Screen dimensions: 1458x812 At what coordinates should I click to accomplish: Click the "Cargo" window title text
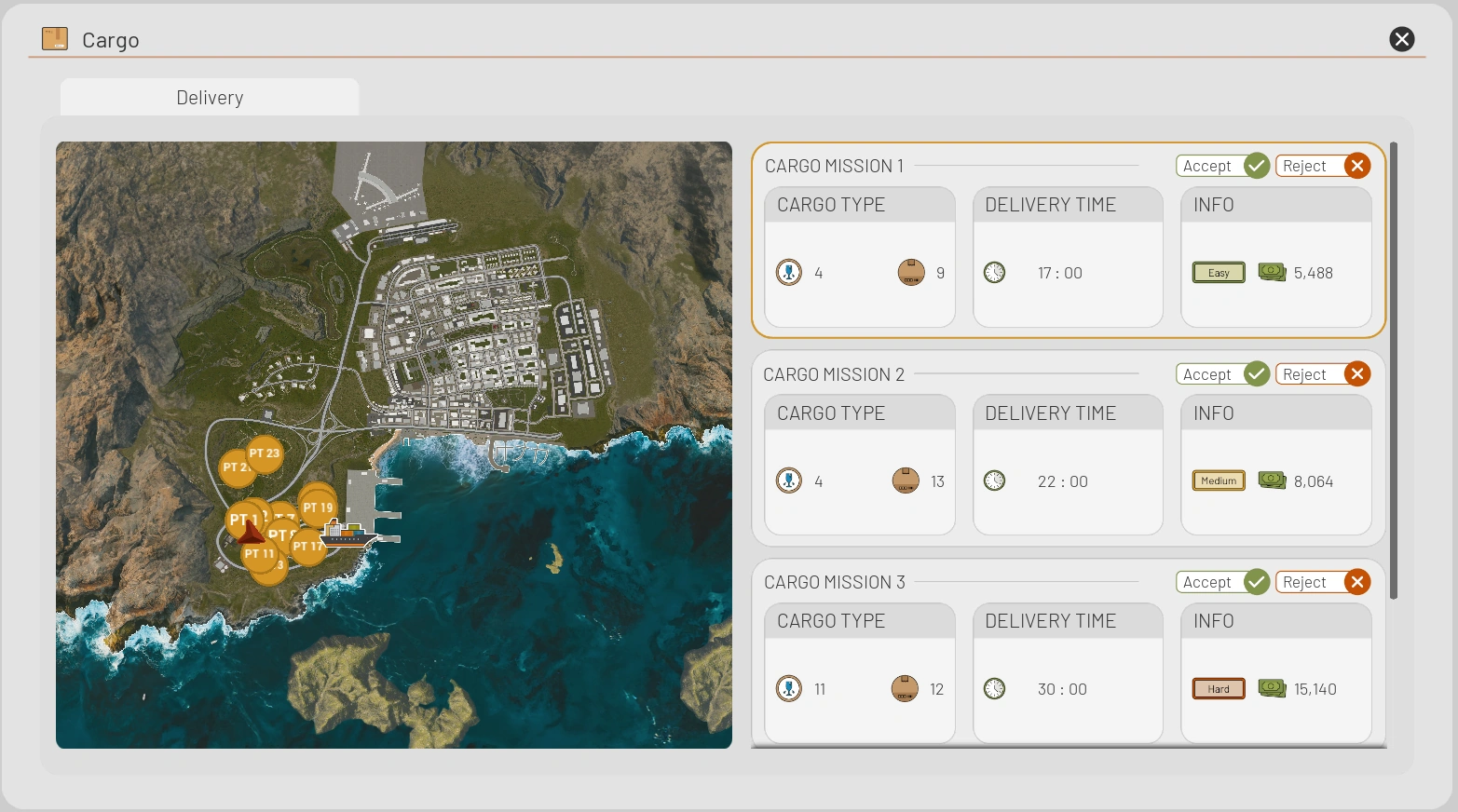coord(111,40)
